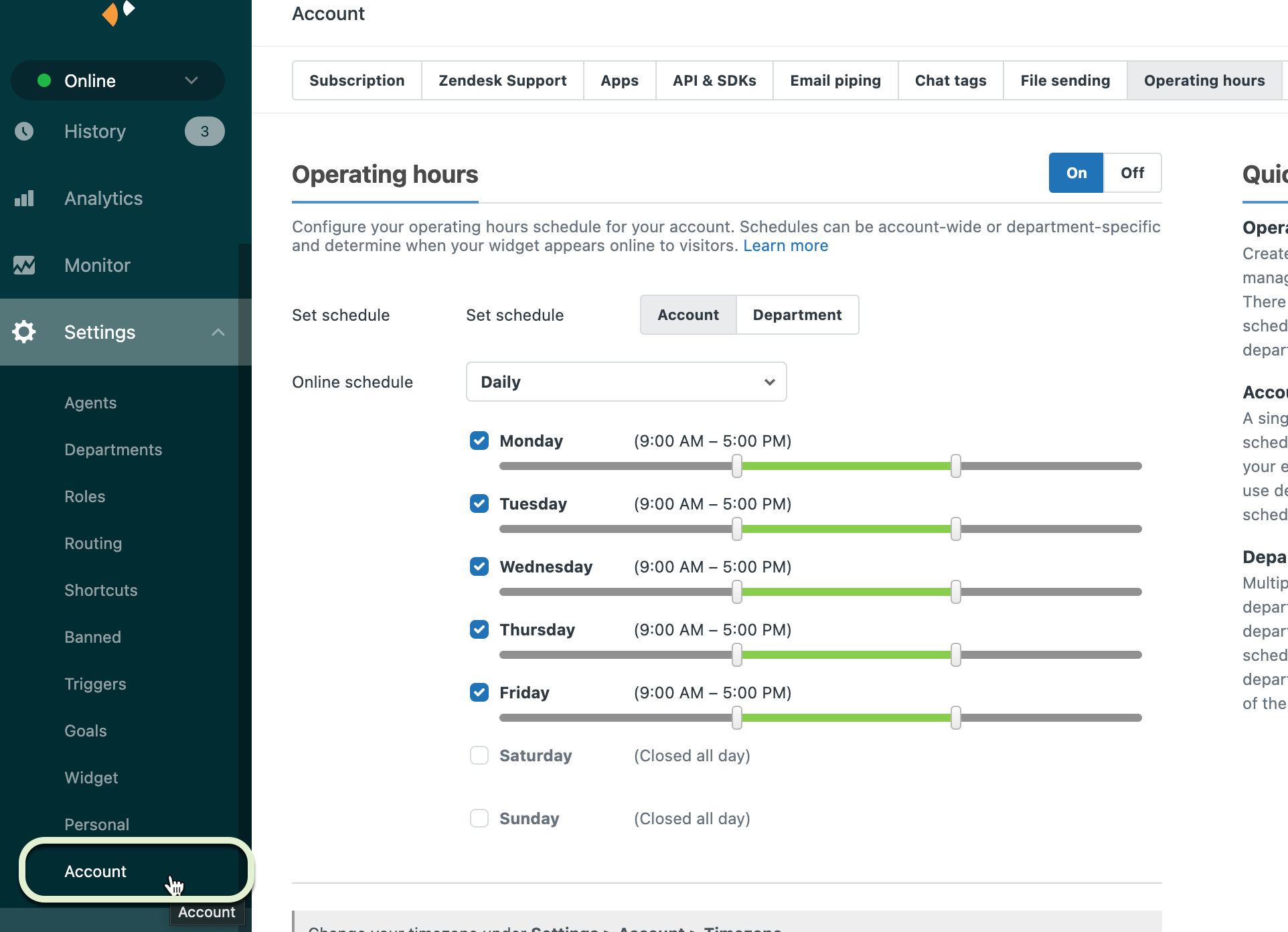Select the Department schedule tab

tap(796, 314)
